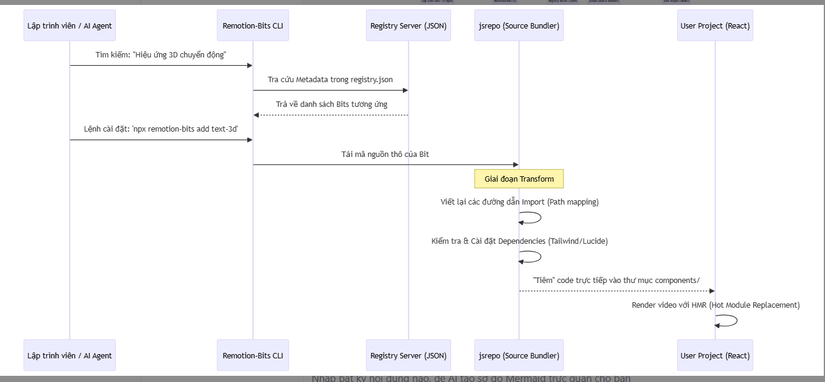Click the top "Registry Server (JSON)" participant box
Image resolution: width=825 pixels, height=382 pixels.
pyautogui.click(x=408, y=25)
